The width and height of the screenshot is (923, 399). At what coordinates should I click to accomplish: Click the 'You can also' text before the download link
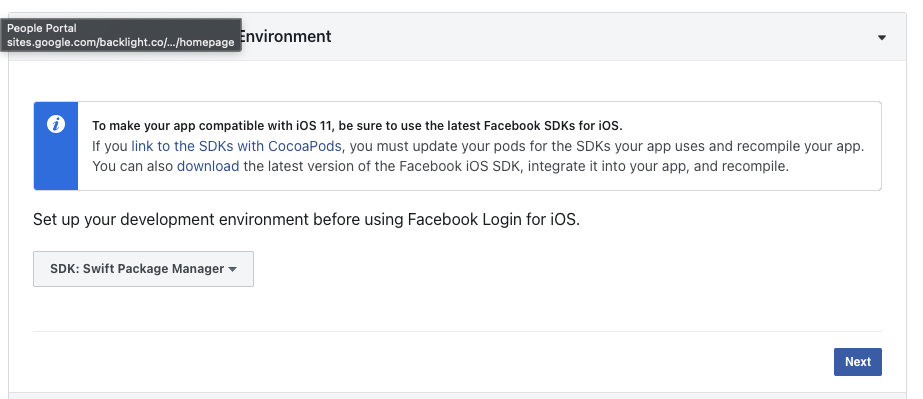pyautogui.click(x=132, y=166)
